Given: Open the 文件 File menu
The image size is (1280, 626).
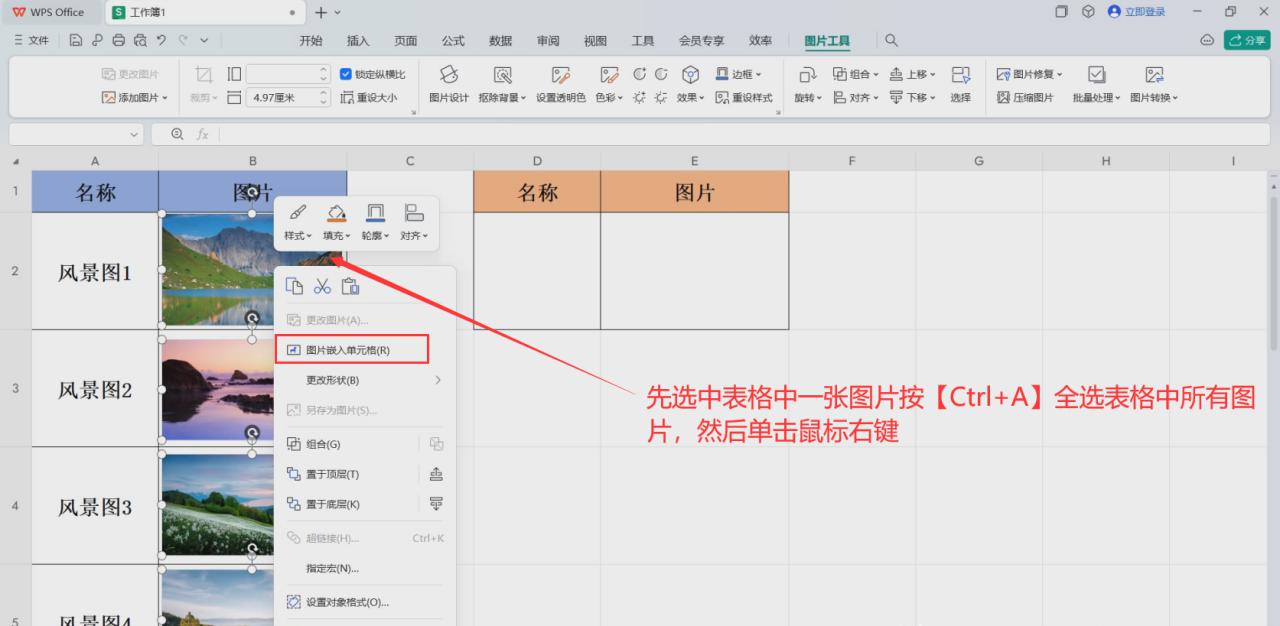Looking at the screenshot, I should point(31,40).
